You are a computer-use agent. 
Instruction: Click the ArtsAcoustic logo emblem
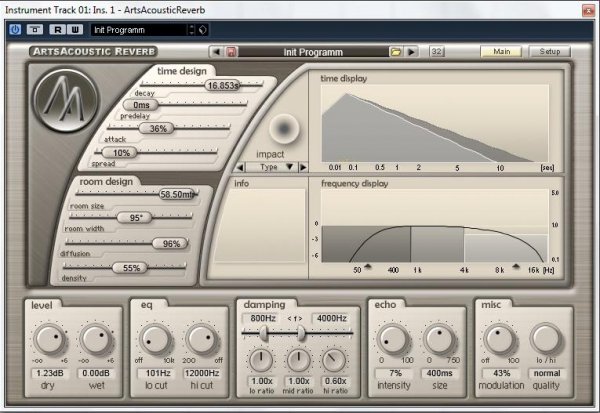click(x=66, y=101)
